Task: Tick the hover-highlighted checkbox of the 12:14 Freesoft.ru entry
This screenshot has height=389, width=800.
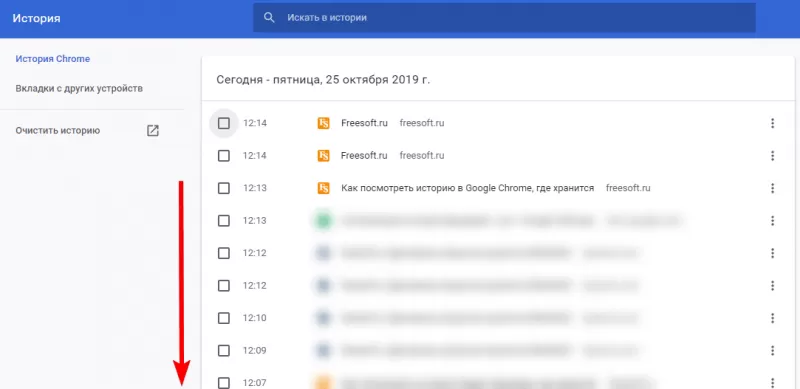Action: tap(223, 123)
